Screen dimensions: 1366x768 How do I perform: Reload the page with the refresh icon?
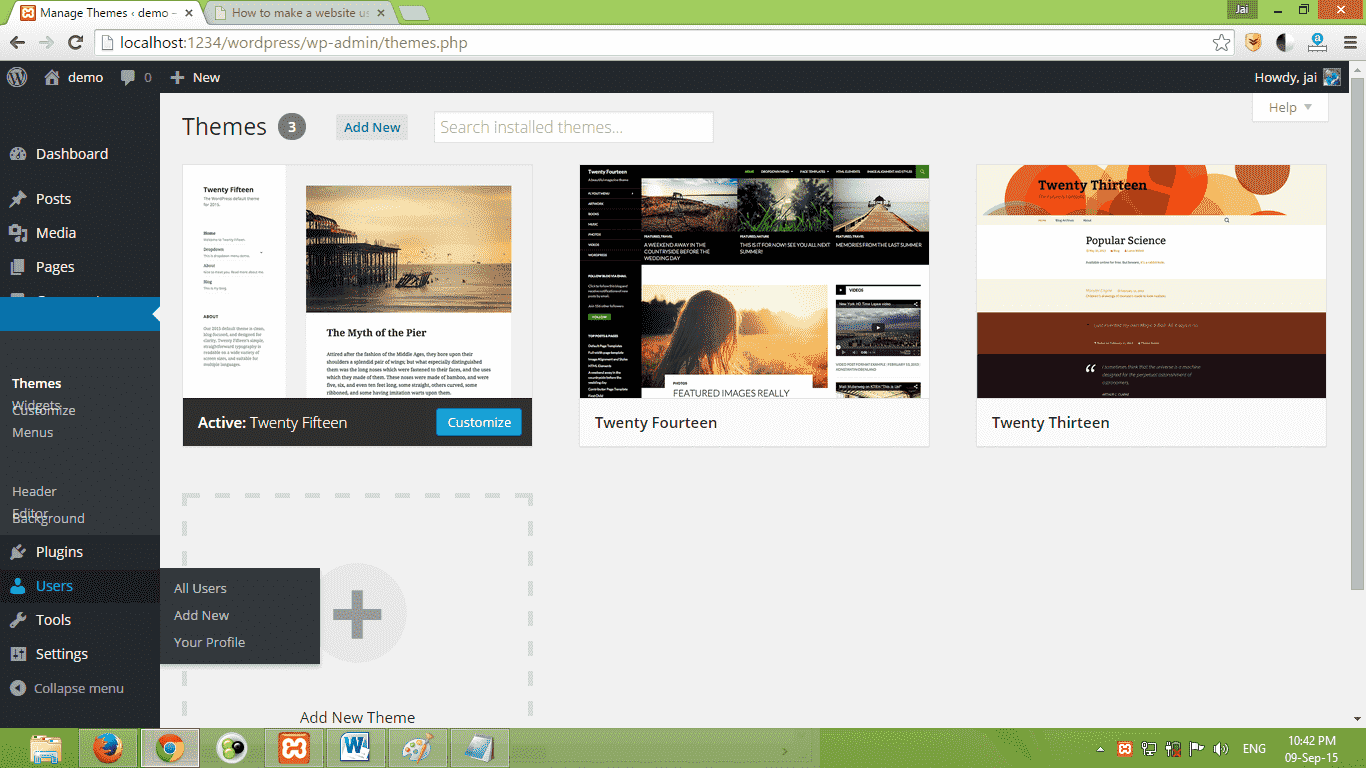pyautogui.click(x=75, y=43)
